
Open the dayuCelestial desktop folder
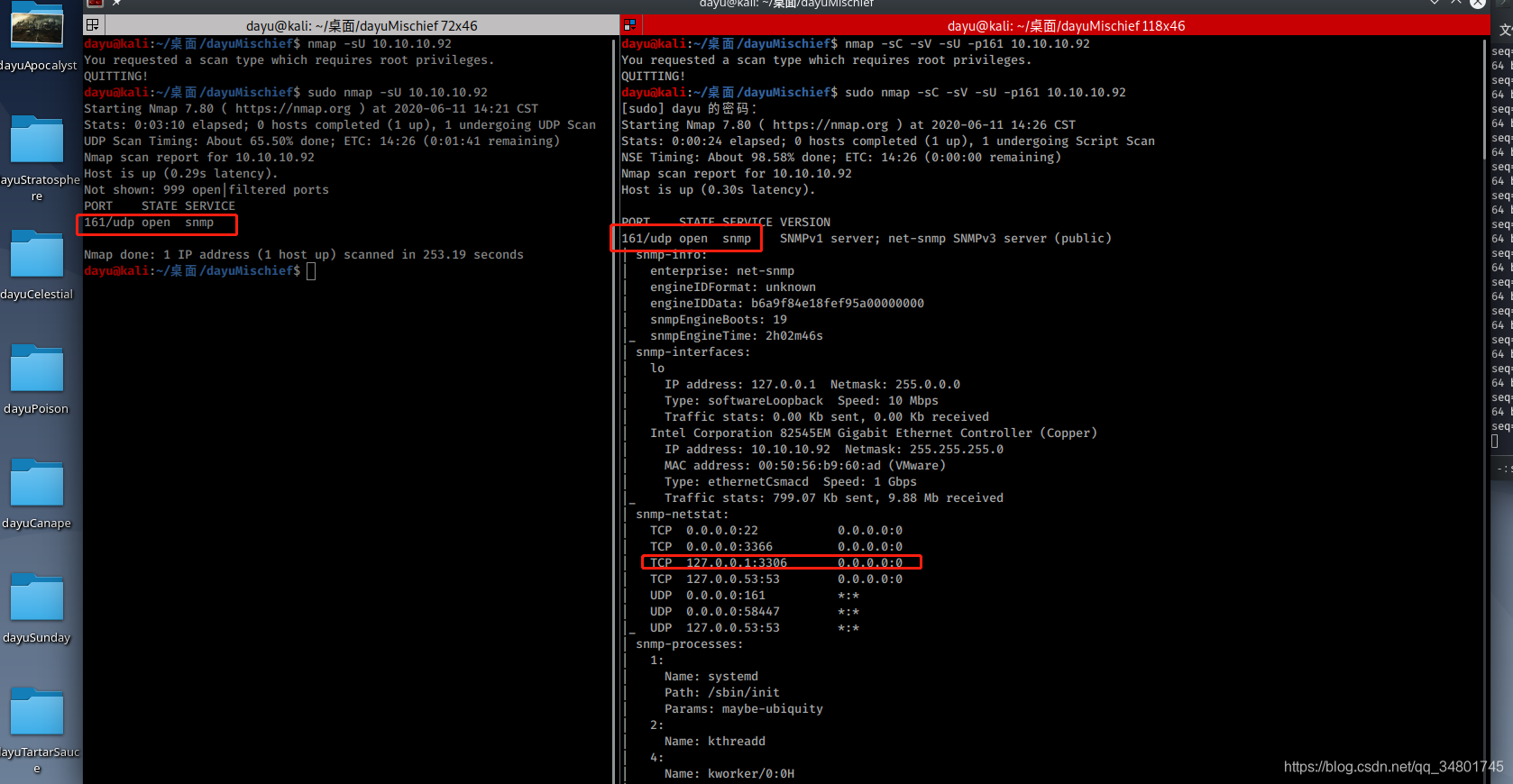point(37,254)
